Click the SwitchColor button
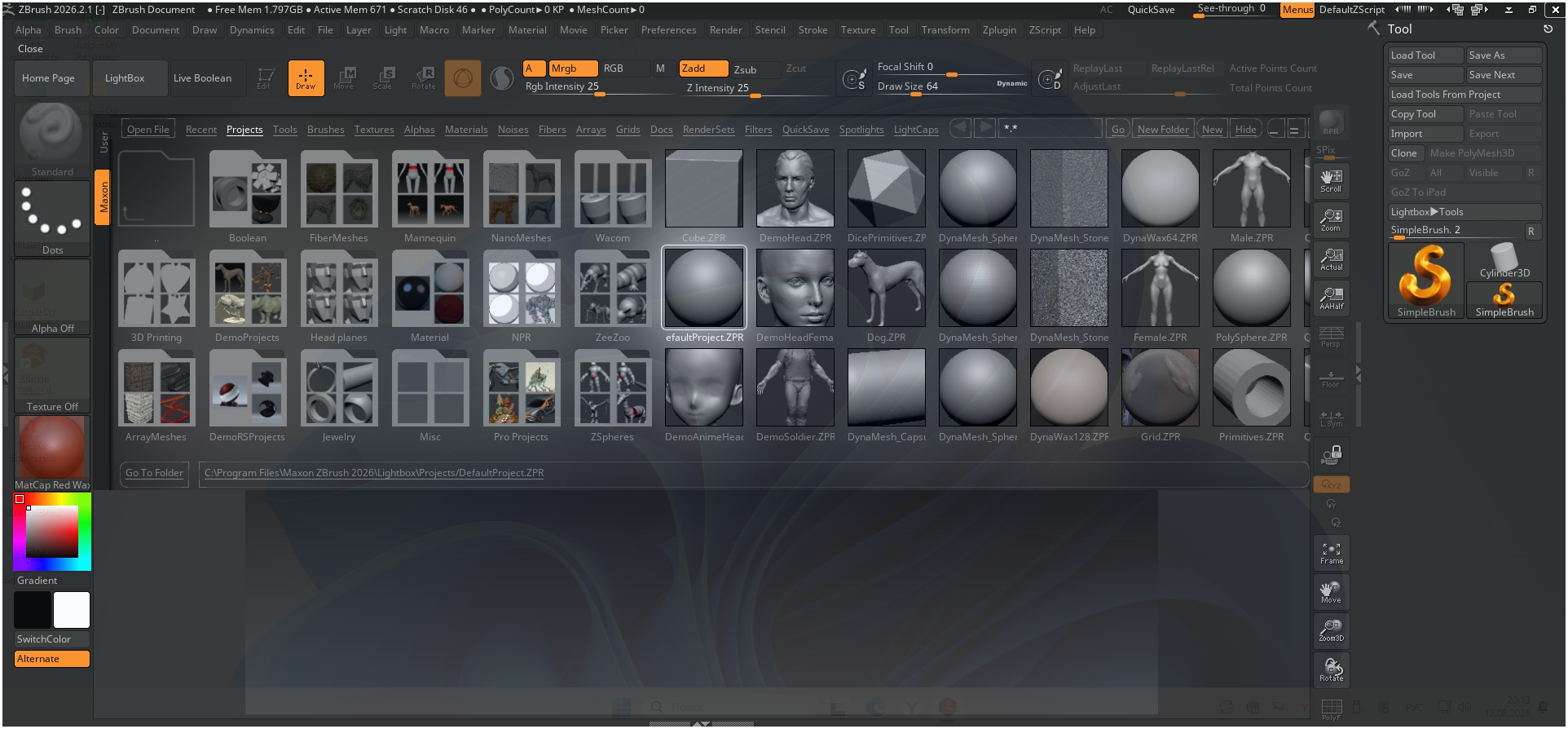The height and width of the screenshot is (729, 1568). 52,639
